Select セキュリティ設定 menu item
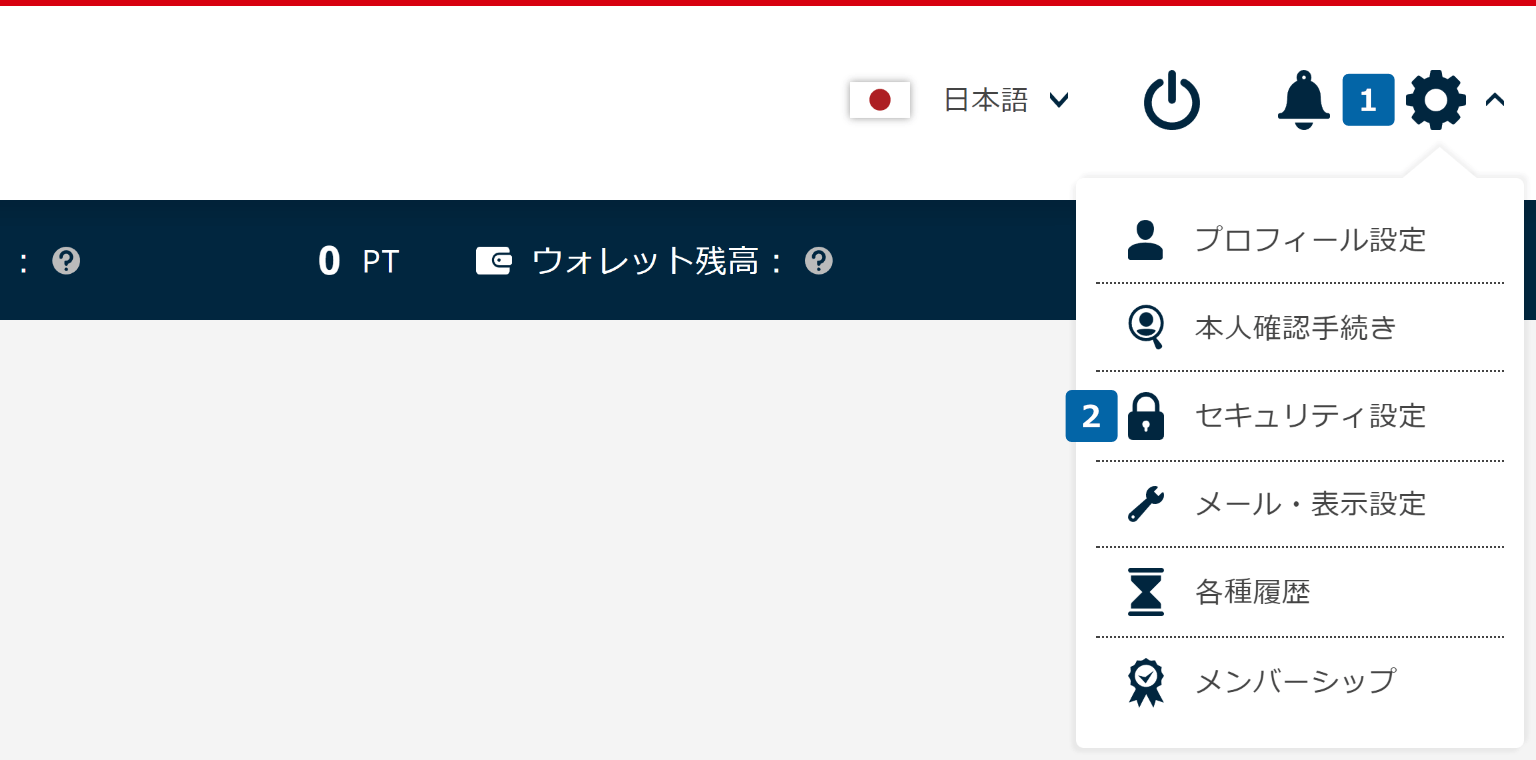Viewport: 1536px width, 760px height. tap(1300, 415)
